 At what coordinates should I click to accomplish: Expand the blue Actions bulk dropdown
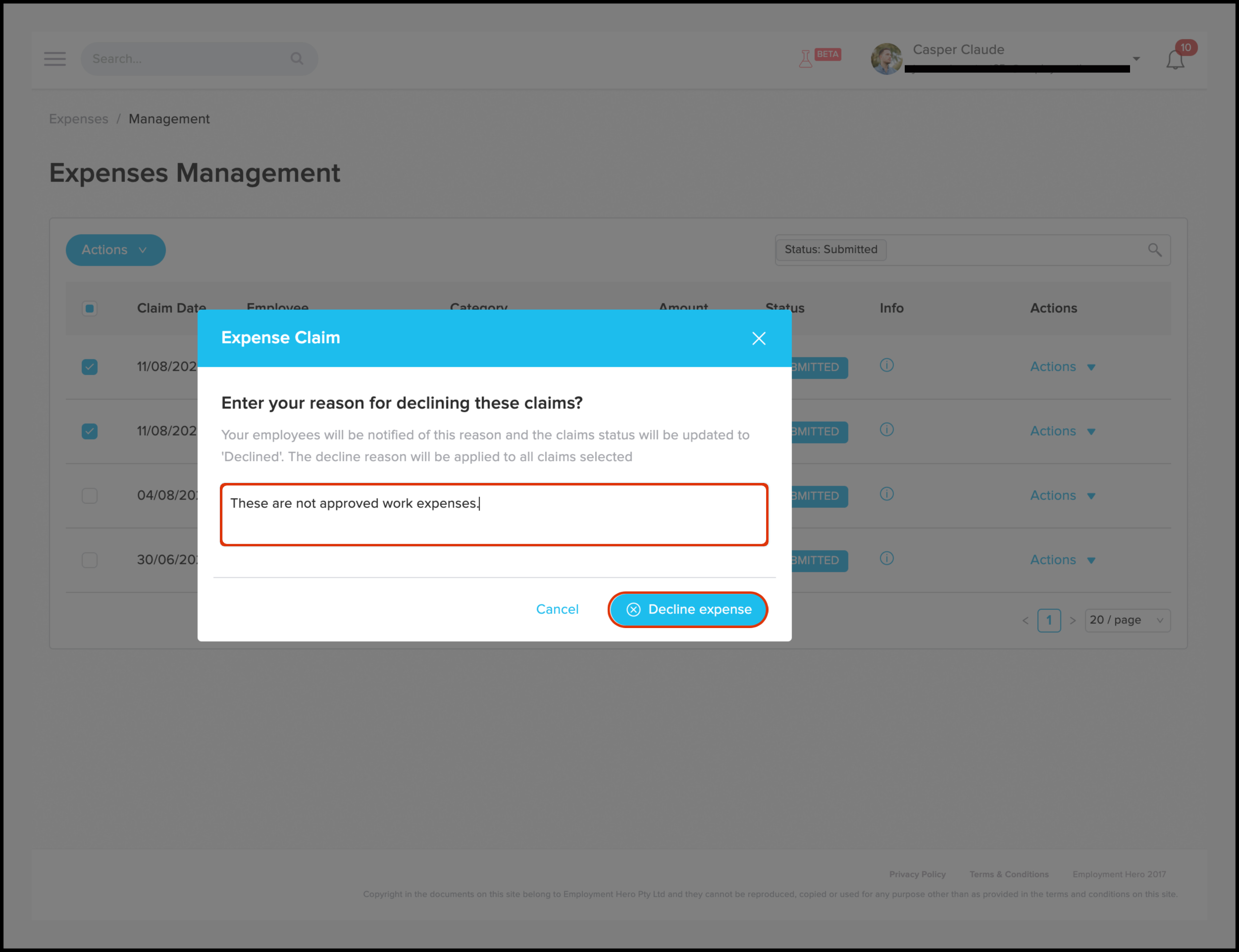[115, 250]
